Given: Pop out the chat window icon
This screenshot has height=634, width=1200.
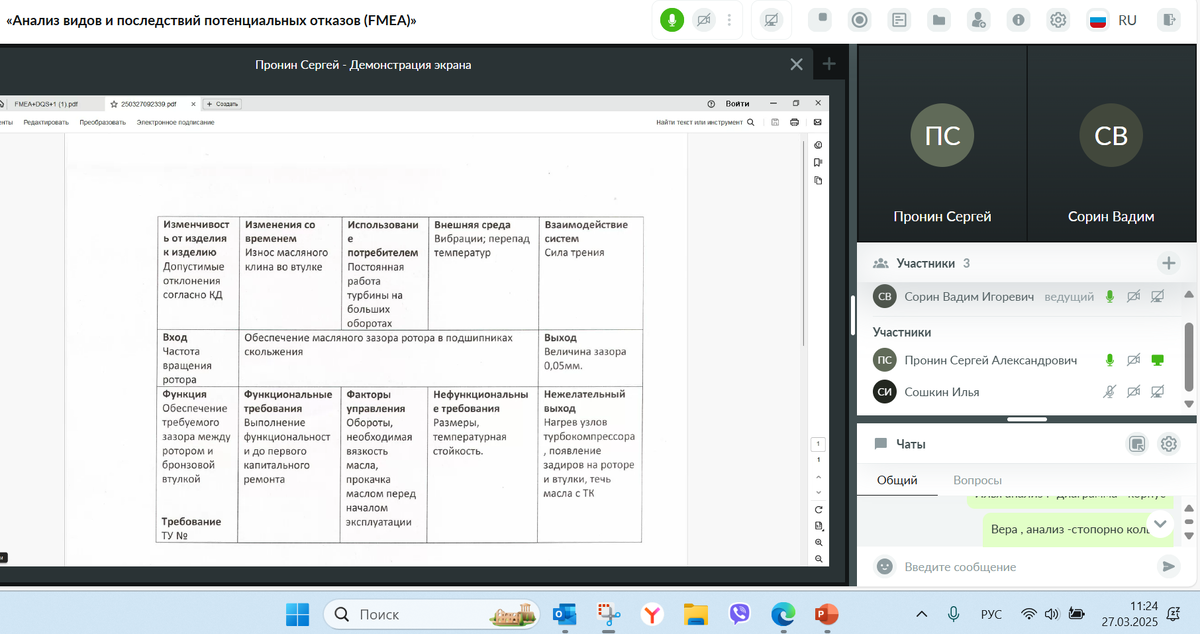Looking at the screenshot, I should pos(1137,444).
